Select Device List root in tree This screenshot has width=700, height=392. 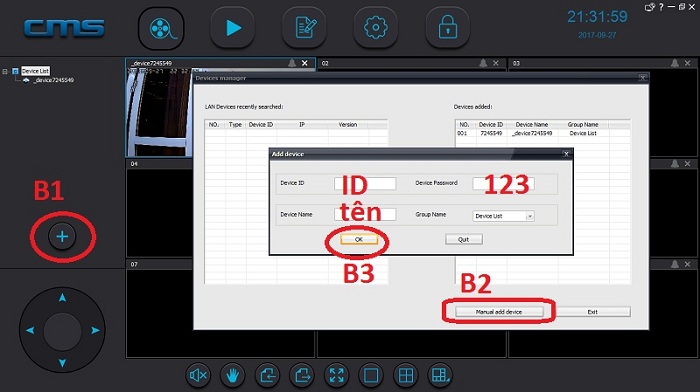[35, 71]
